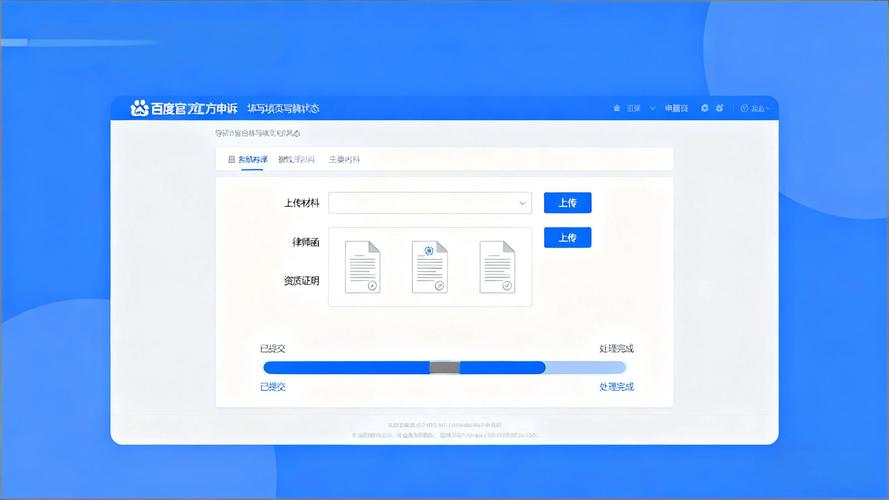Viewport: 889px width, 500px height.
Task: Click the blue 处理完成 link below the progress bar
Action: pos(616,387)
